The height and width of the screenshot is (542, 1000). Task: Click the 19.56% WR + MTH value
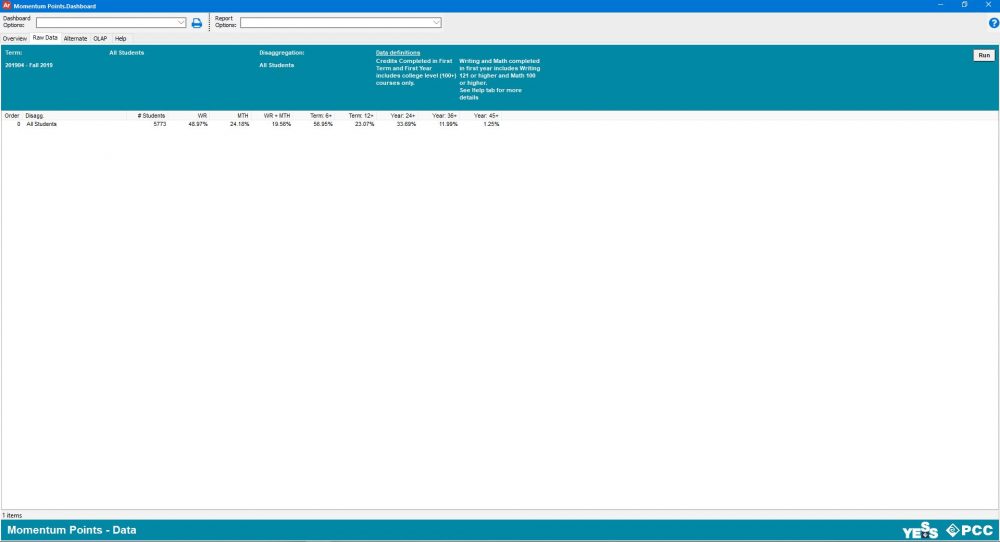281,124
